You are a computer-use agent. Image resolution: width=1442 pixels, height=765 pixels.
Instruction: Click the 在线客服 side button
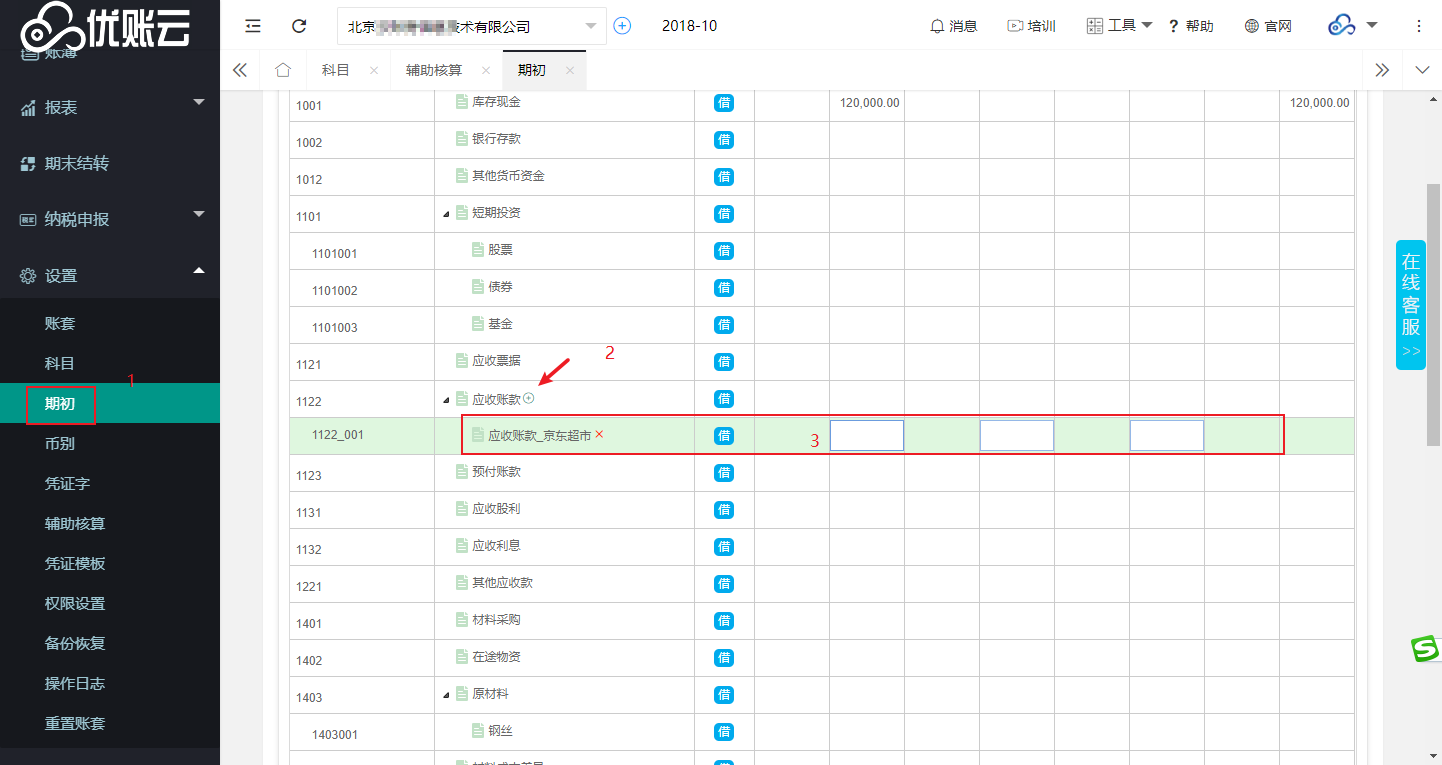pos(1410,304)
